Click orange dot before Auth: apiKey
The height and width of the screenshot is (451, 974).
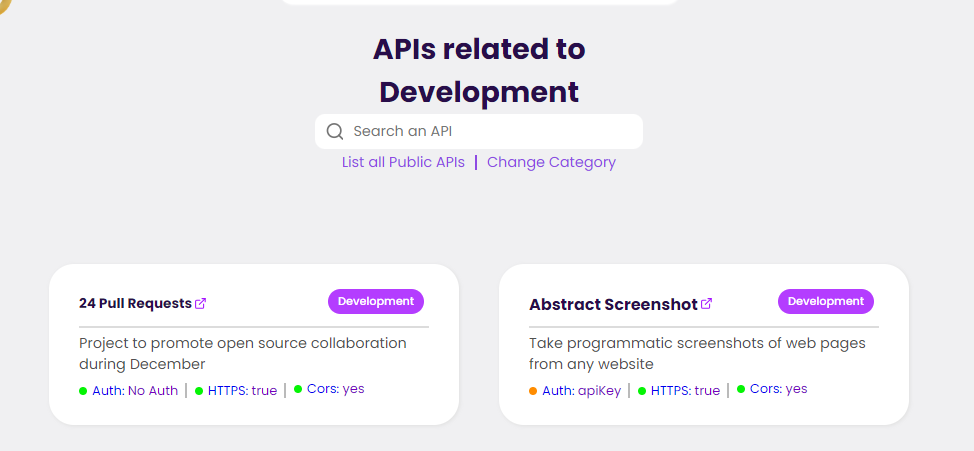(x=533, y=391)
